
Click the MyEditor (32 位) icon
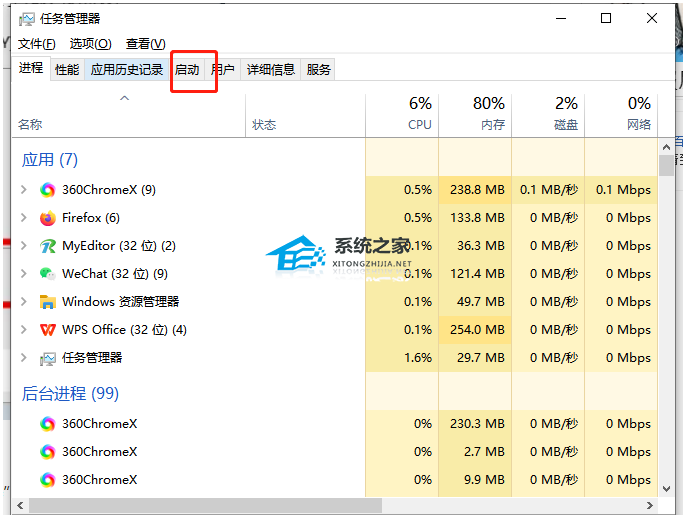47,246
